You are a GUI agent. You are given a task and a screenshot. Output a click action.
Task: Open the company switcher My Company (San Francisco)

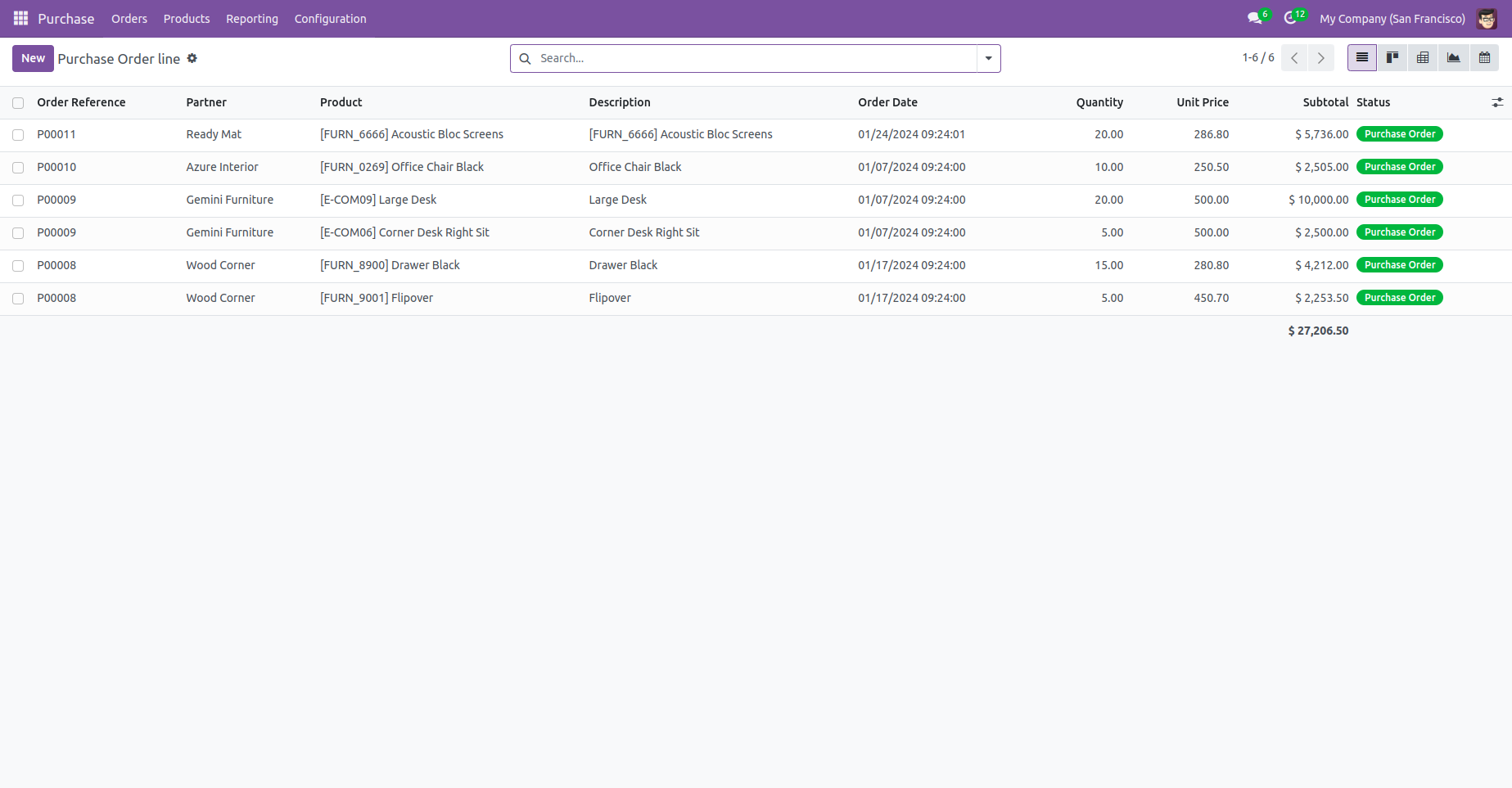(x=1392, y=18)
